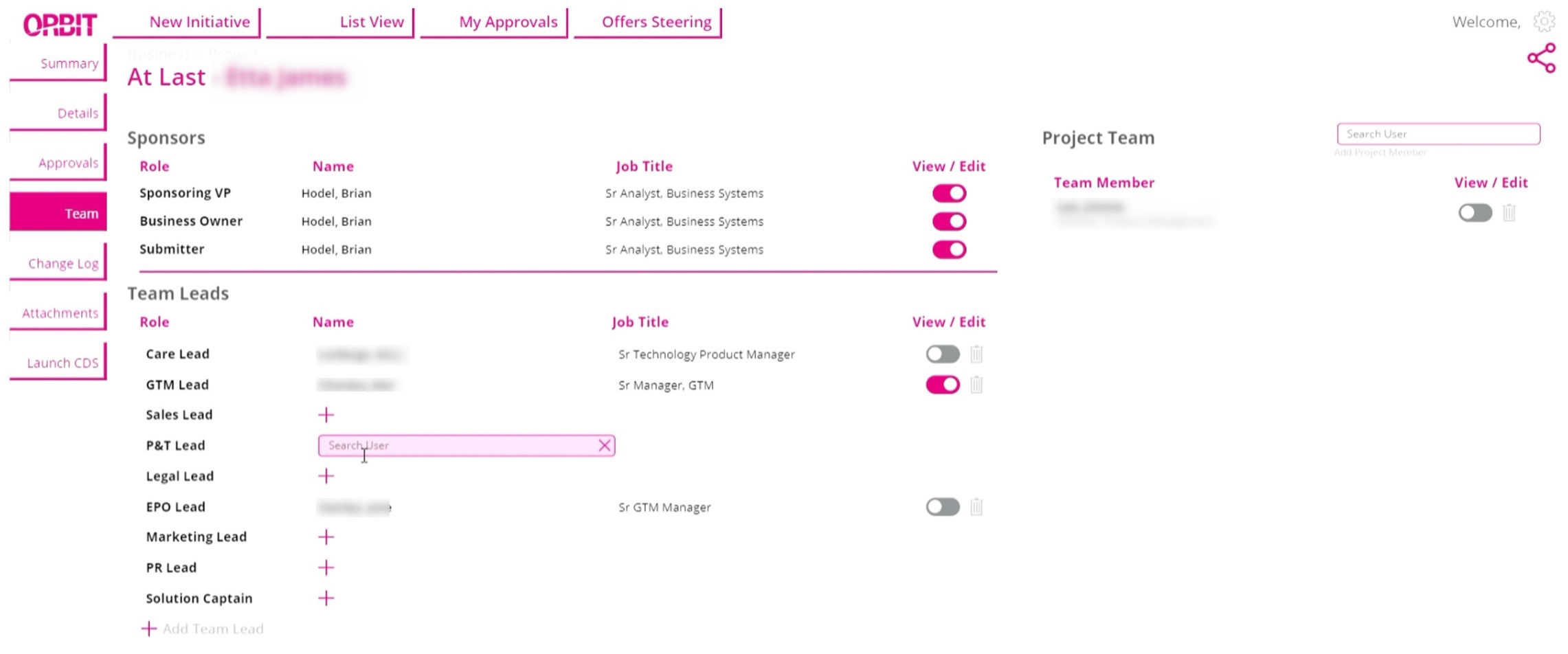This screenshot has height=654, width=1568.
Task: Close the P&T Lead search box
Action: pos(604,446)
